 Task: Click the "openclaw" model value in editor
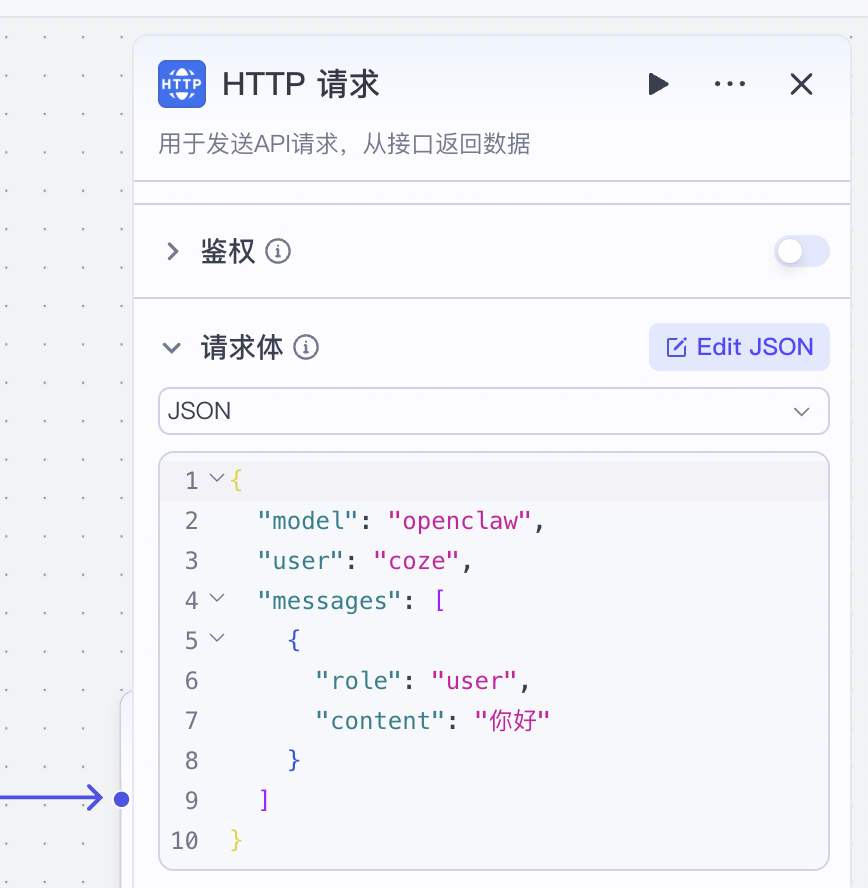462,521
